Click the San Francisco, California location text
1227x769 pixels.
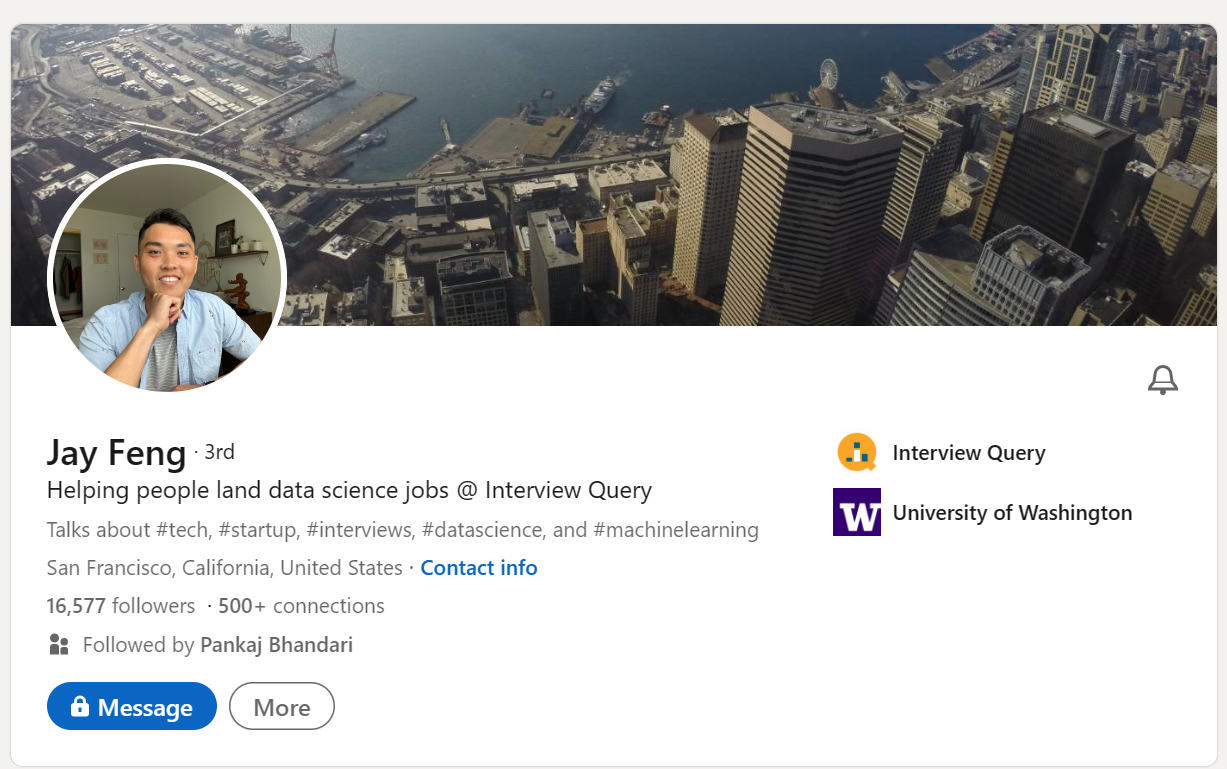point(224,568)
